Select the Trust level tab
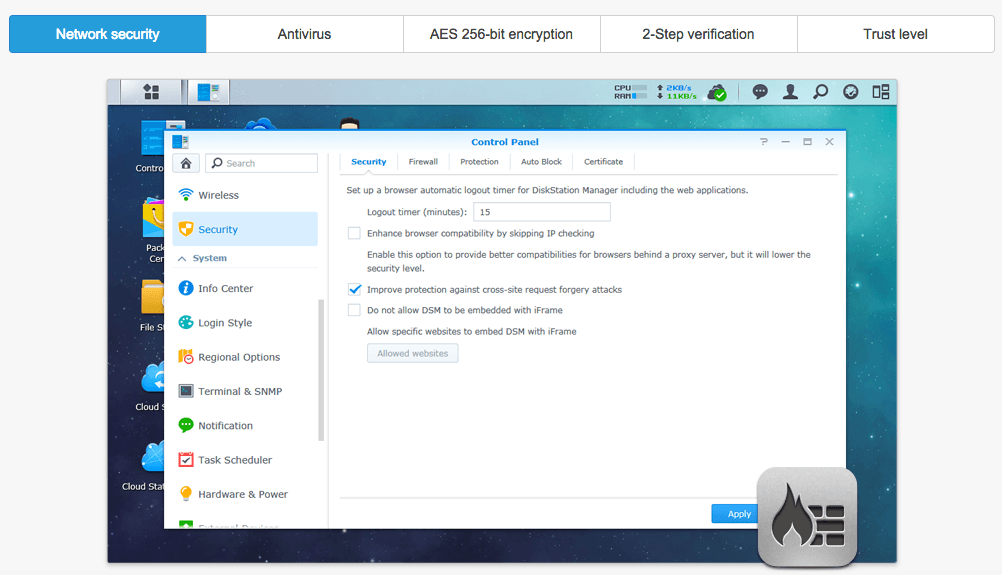Screen dimensions: 1002x575 pyautogui.click(x=895, y=34)
